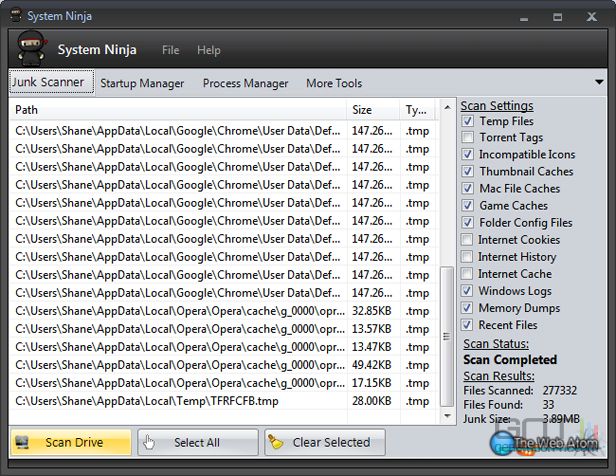This screenshot has width=616, height=476.
Task: Select the Opera cache row sized 32.85KB
Action: 223,311
